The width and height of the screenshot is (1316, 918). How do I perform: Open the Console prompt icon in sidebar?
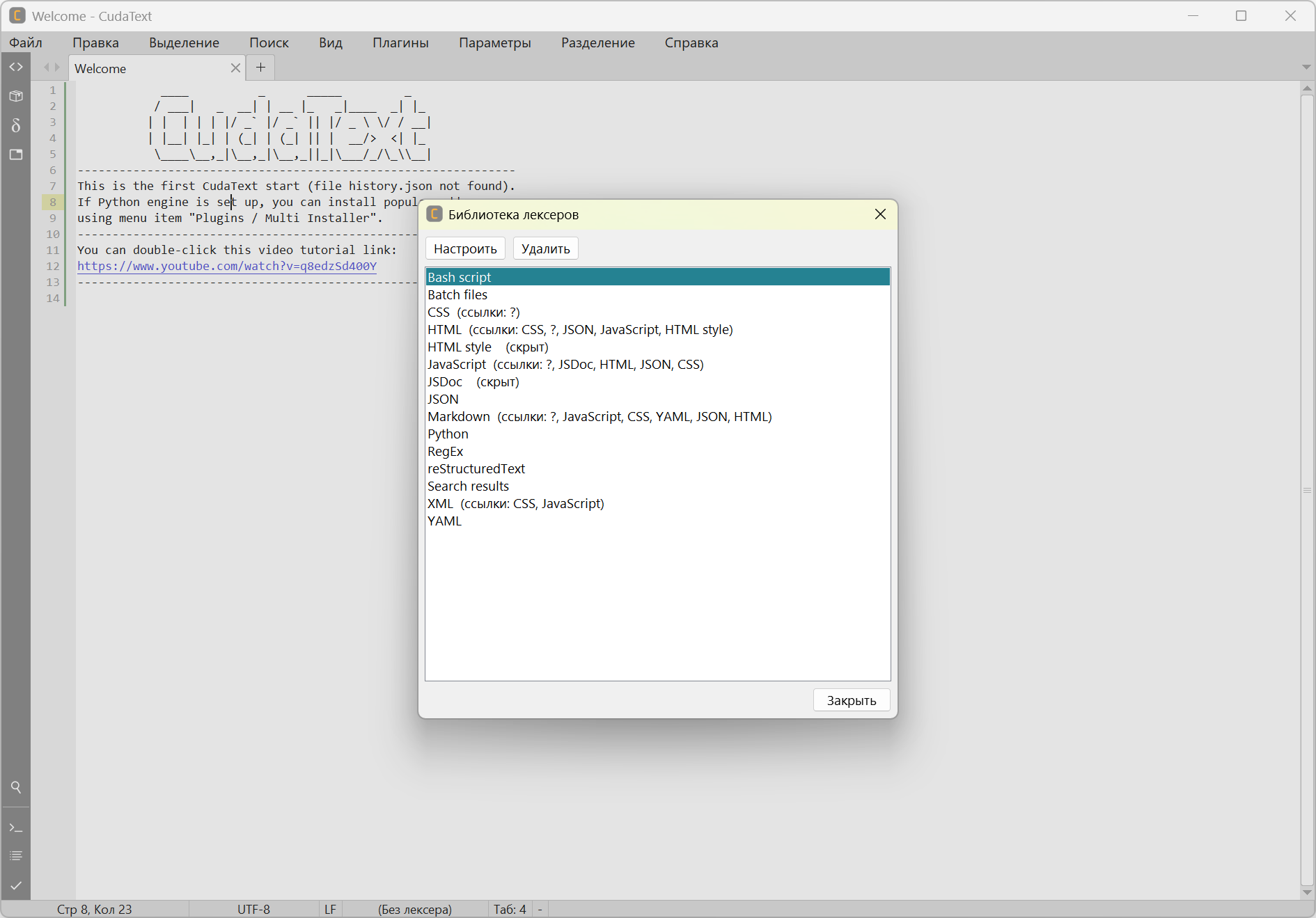[x=16, y=828]
